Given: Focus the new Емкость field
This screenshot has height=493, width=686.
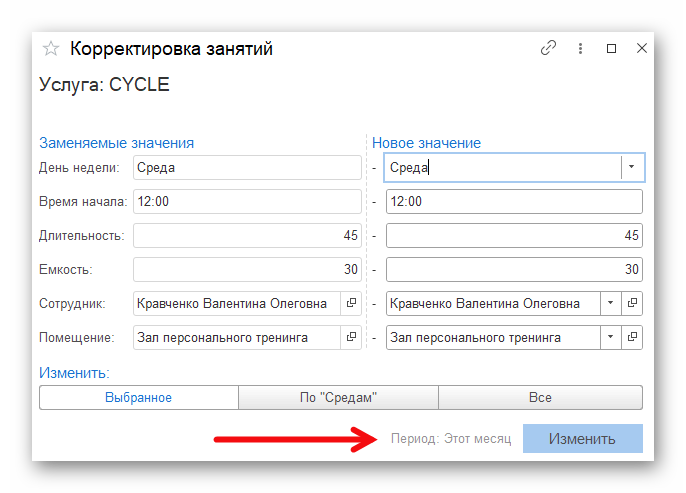Looking at the screenshot, I should tap(514, 269).
